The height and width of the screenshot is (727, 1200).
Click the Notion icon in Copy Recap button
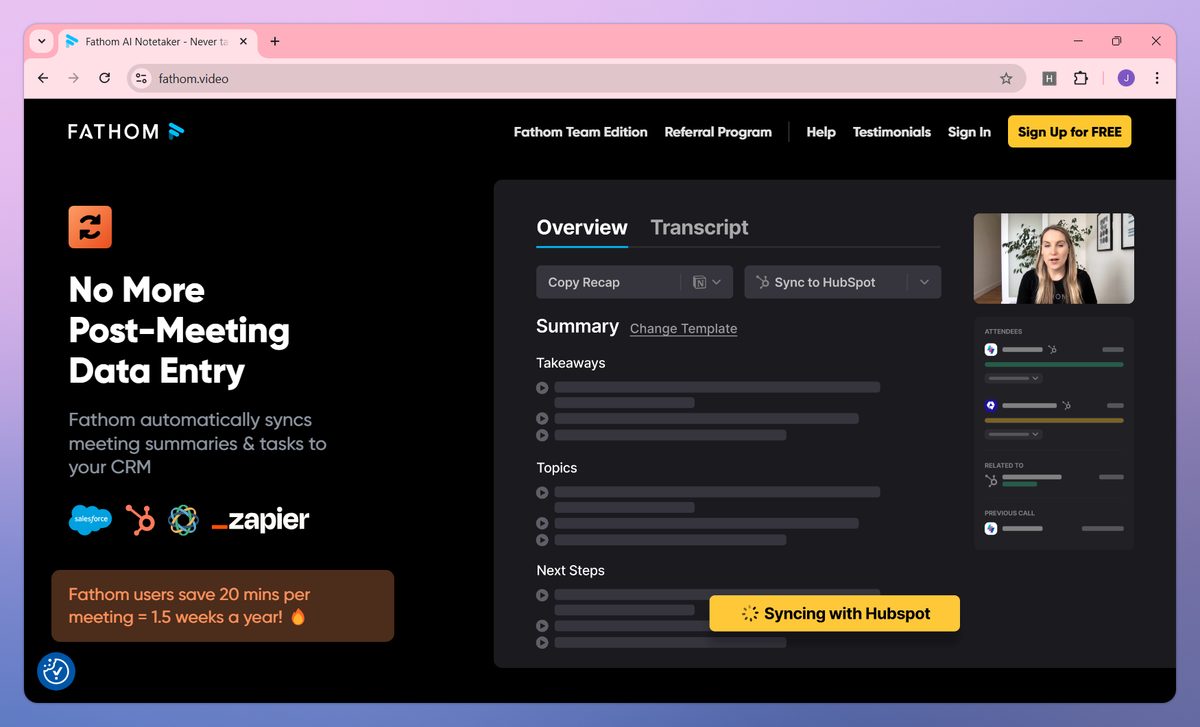700,283
